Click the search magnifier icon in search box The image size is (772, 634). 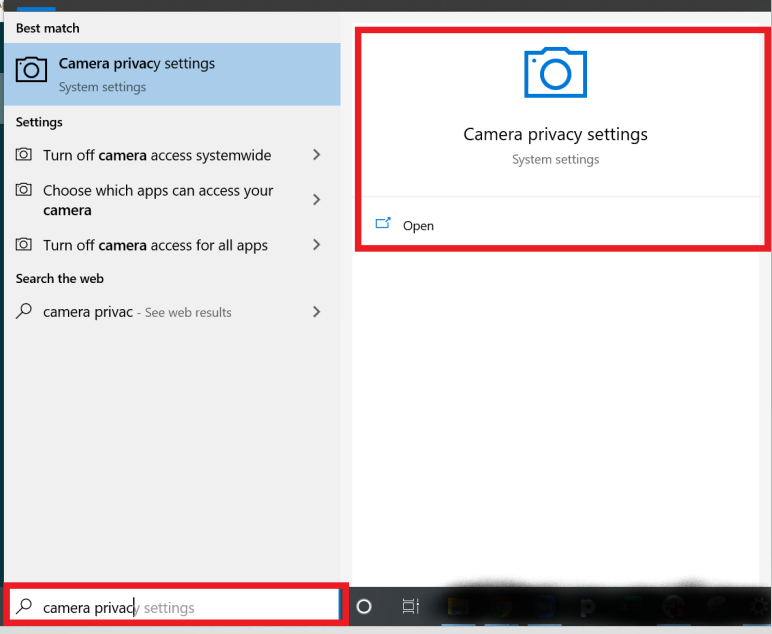coord(24,606)
